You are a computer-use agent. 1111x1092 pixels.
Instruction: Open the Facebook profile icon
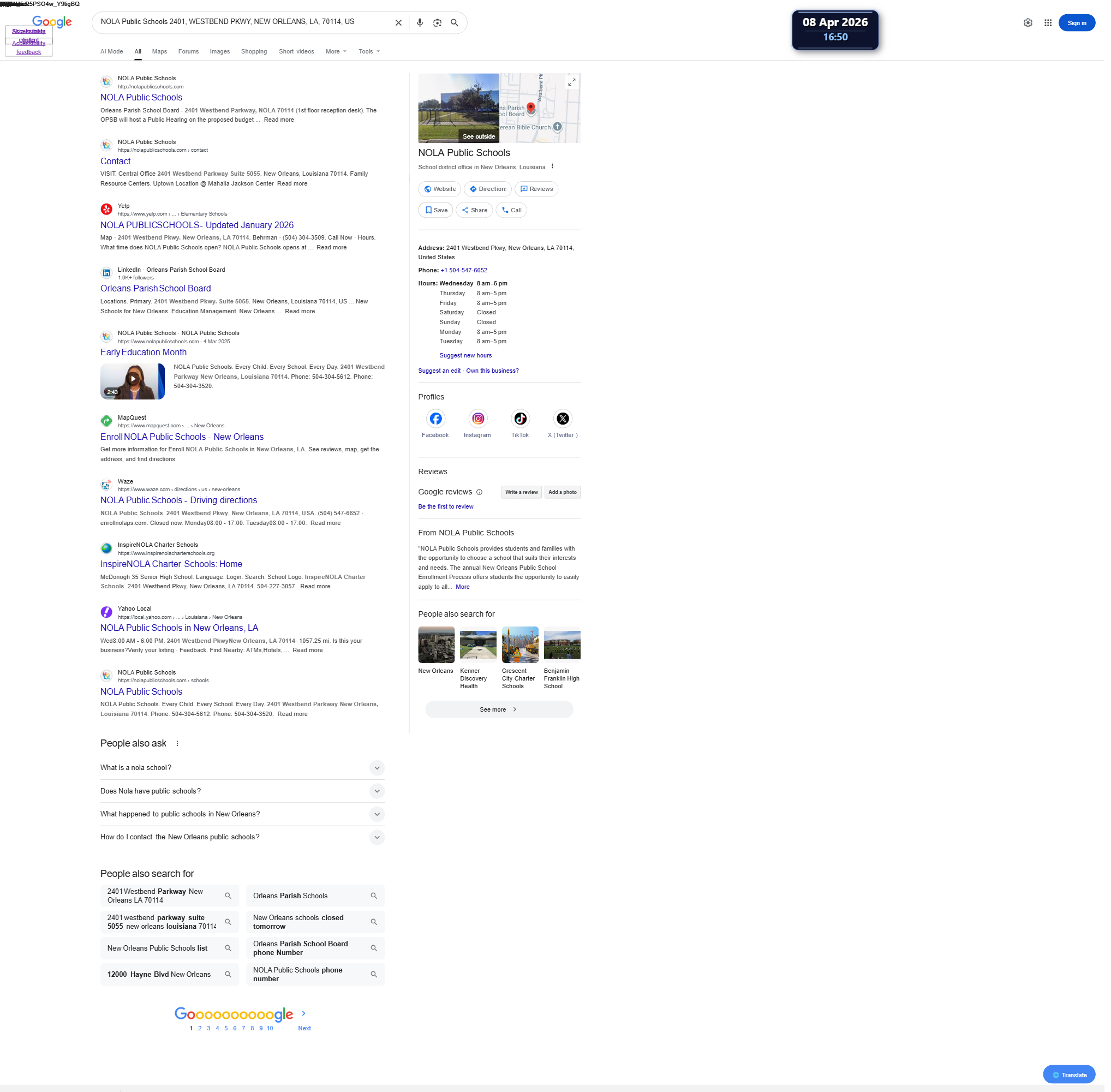point(435,419)
